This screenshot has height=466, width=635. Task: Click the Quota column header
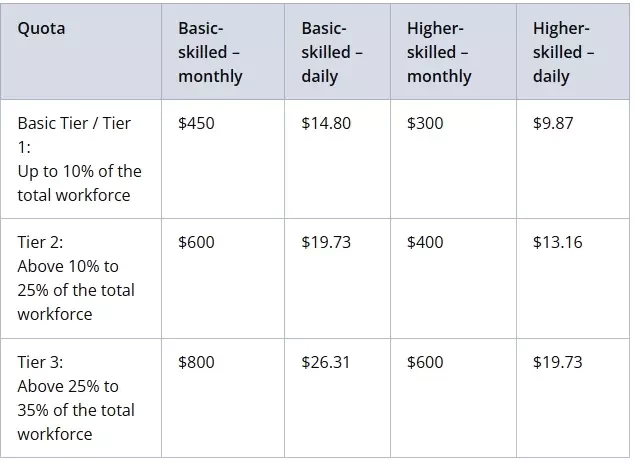click(81, 51)
